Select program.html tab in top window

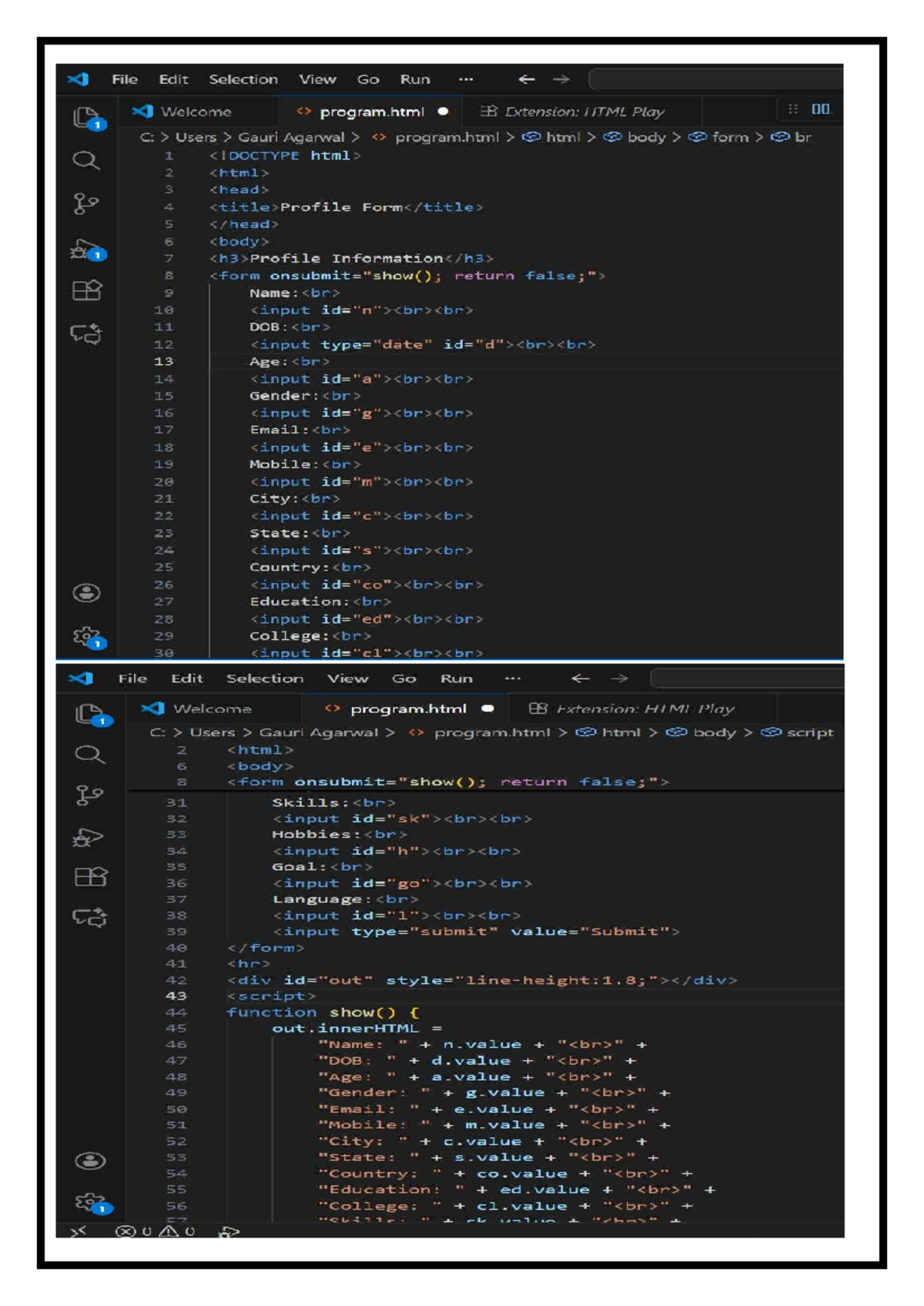[x=372, y=112]
